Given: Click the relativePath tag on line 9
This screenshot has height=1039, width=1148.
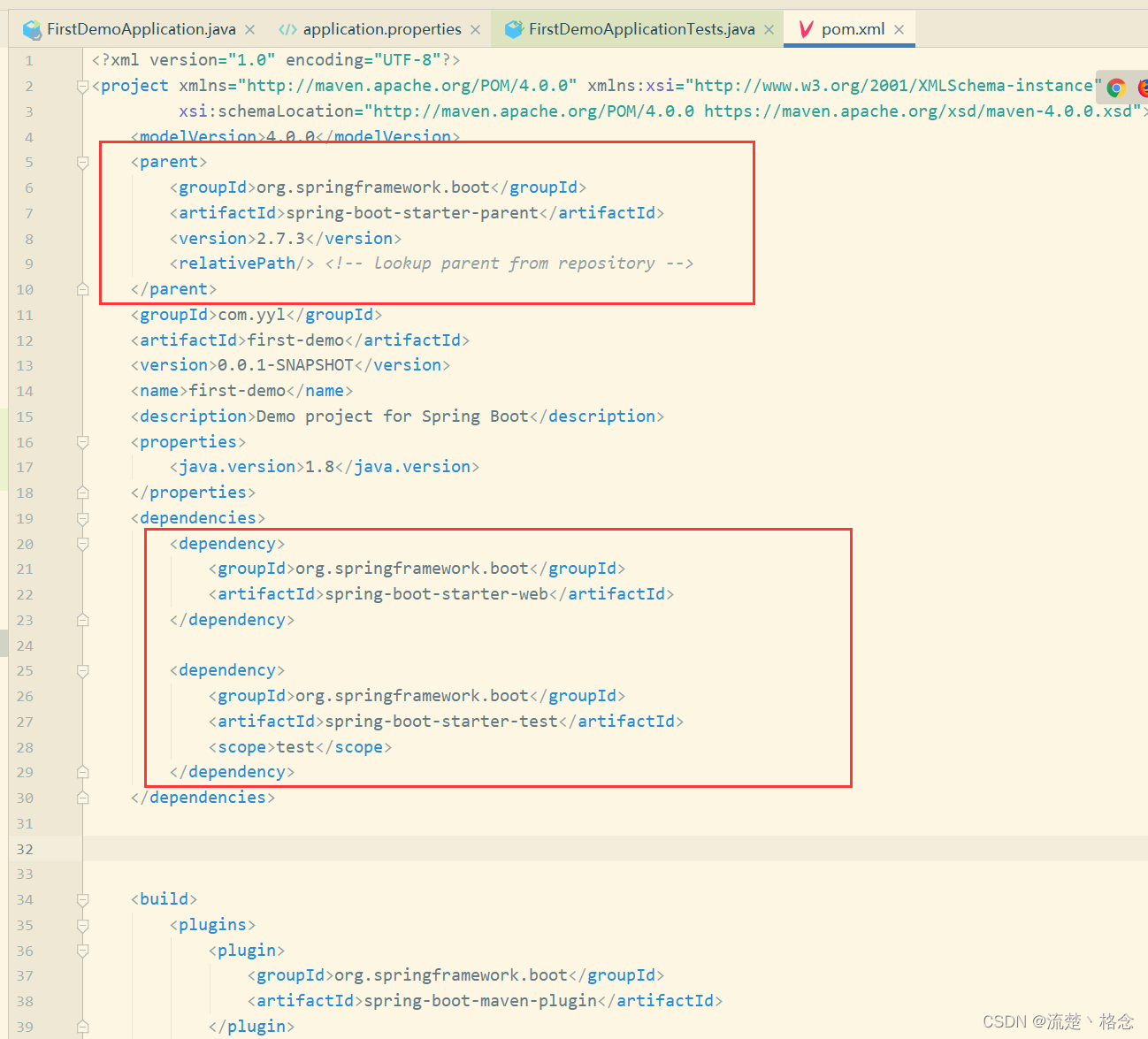Looking at the screenshot, I should [241, 264].
